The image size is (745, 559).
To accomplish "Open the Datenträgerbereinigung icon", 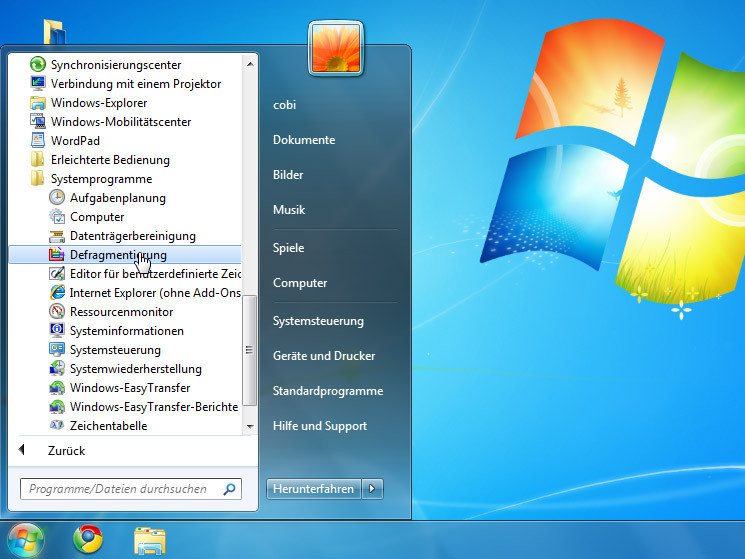I will pyautogui.click(x=57, y=236).
